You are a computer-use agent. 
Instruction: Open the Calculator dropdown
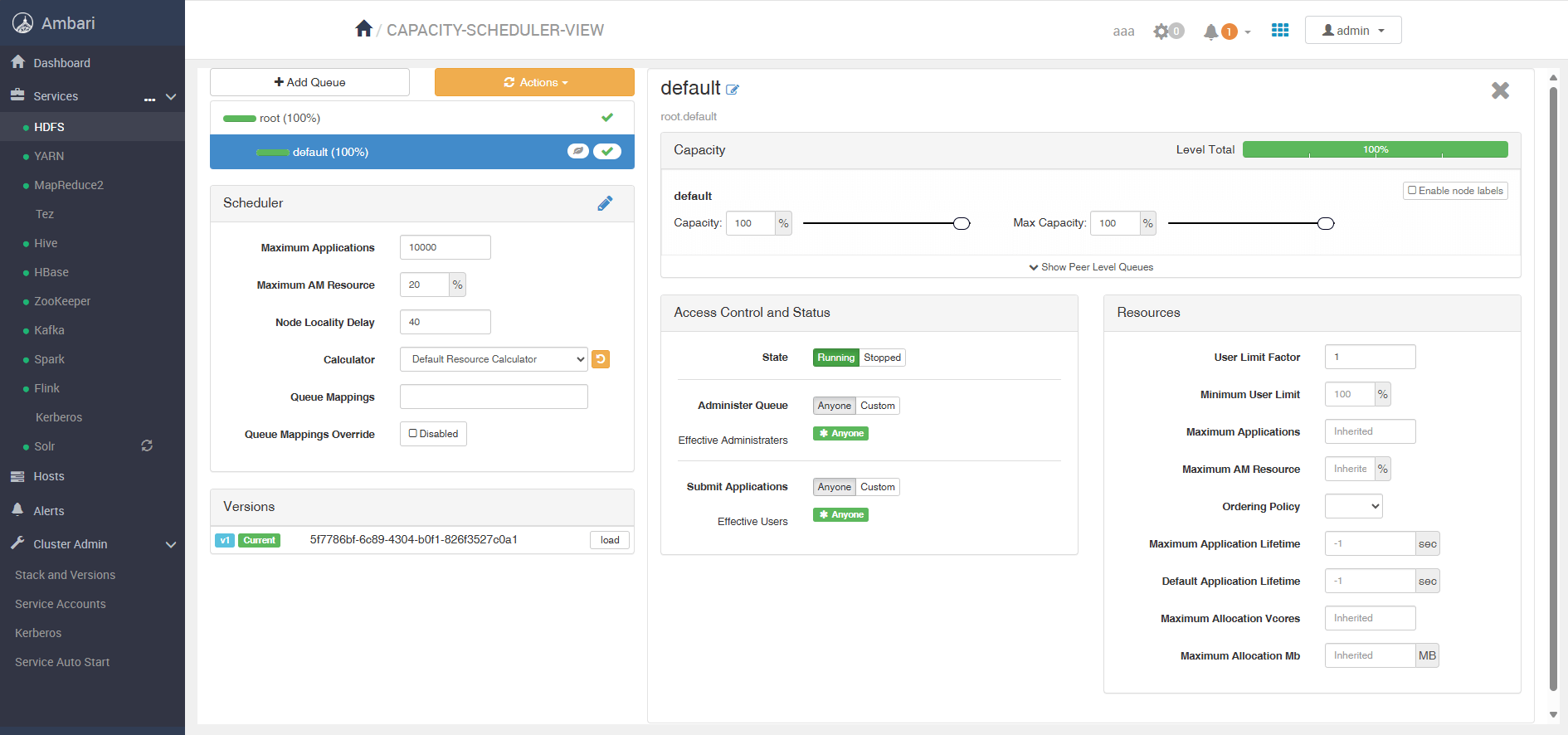(494, 359)
